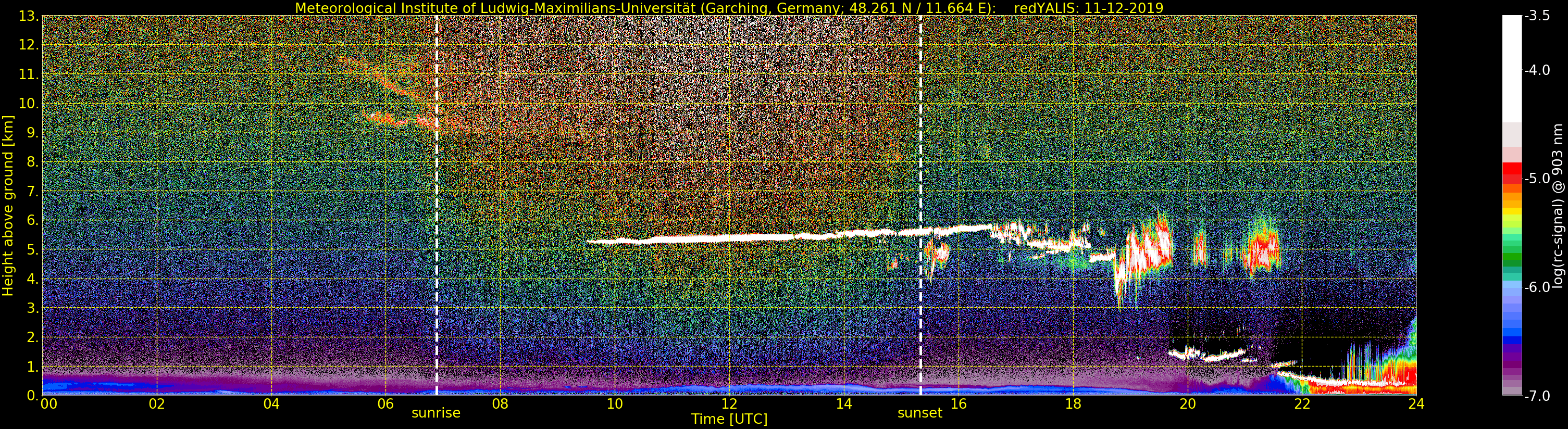Click the "8." tick on the height axis
Screen dimensions: 1568x429
(33, 162)
